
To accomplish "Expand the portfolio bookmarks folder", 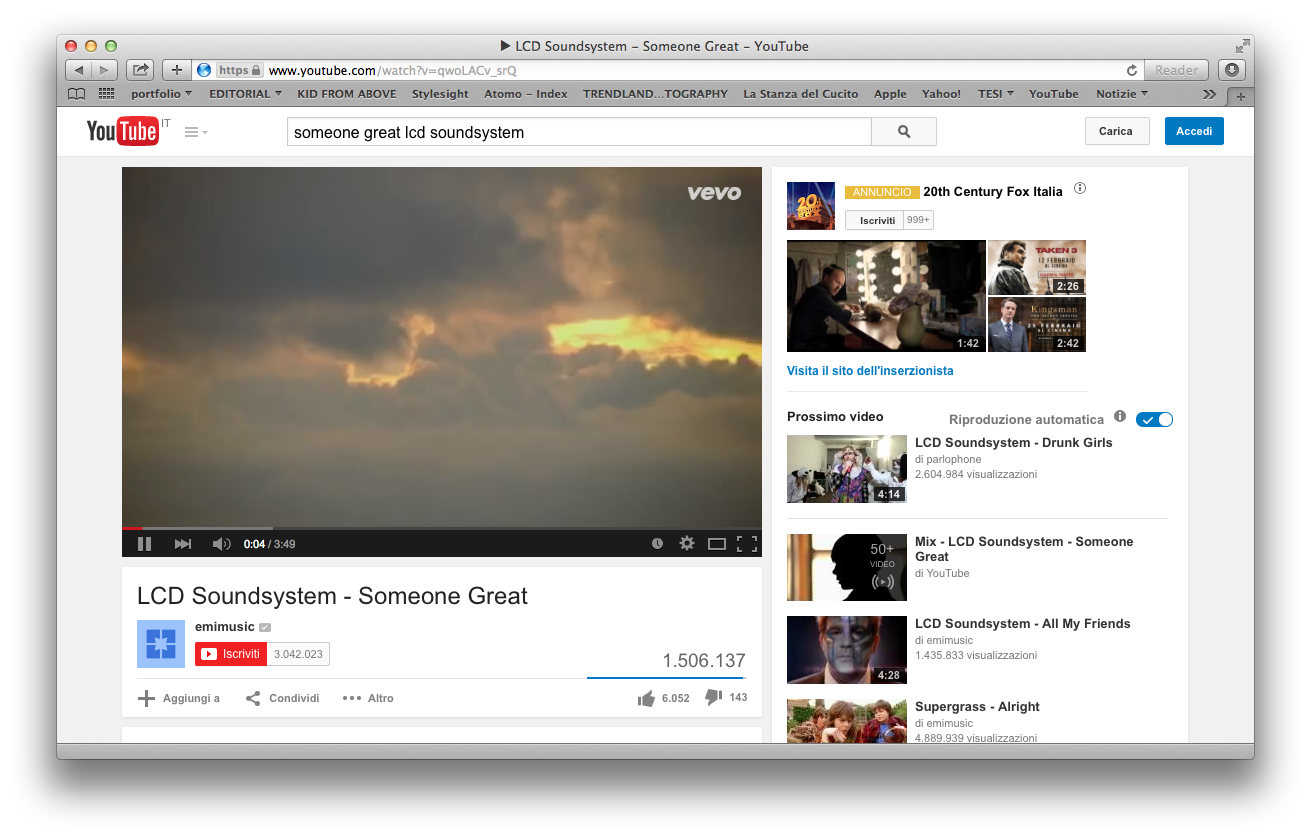I will click(161, 94).
